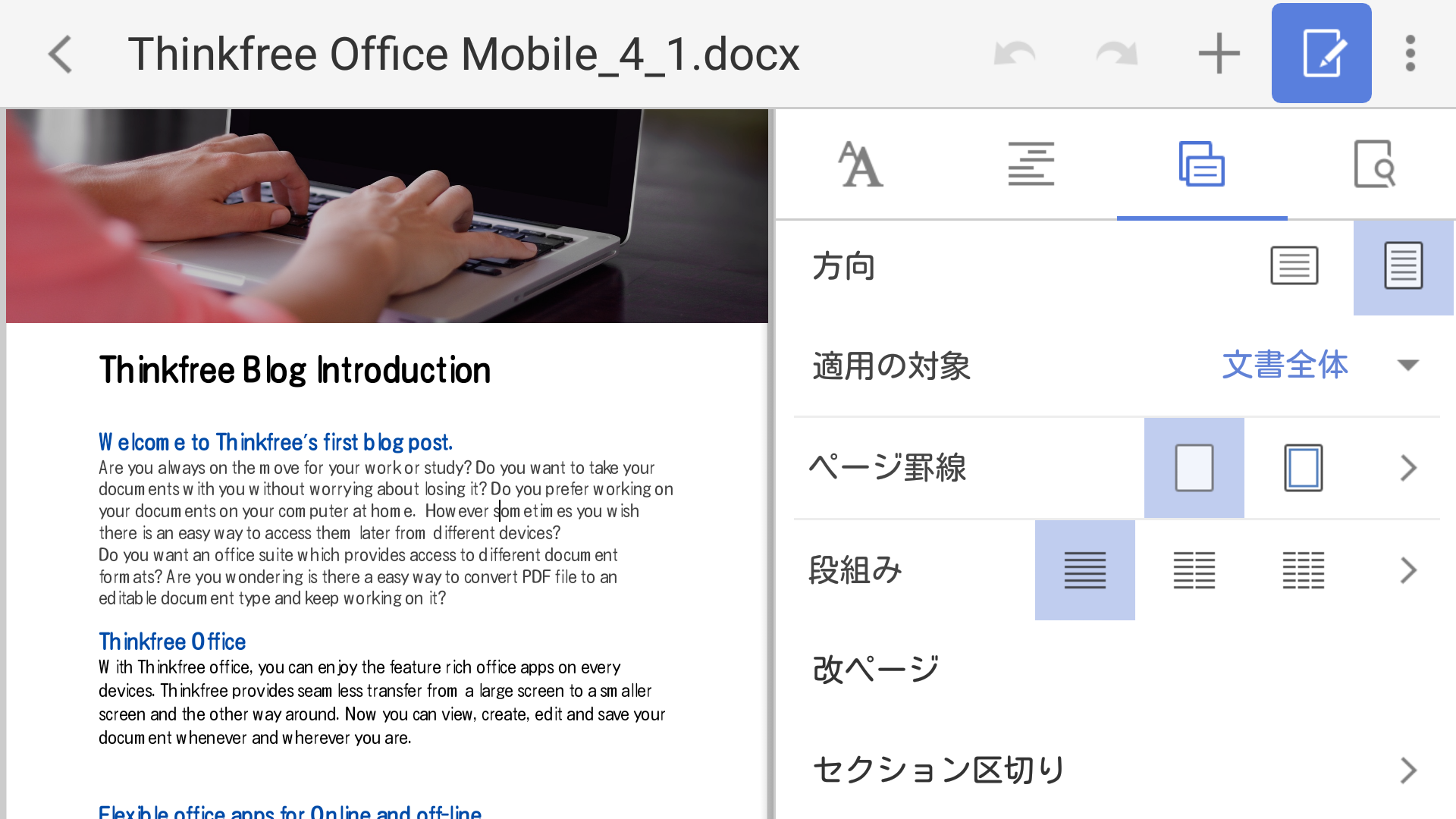Open the three-dot overflow menu
The height and width of the screenshot is (819, 1456).
point(1410,54)
